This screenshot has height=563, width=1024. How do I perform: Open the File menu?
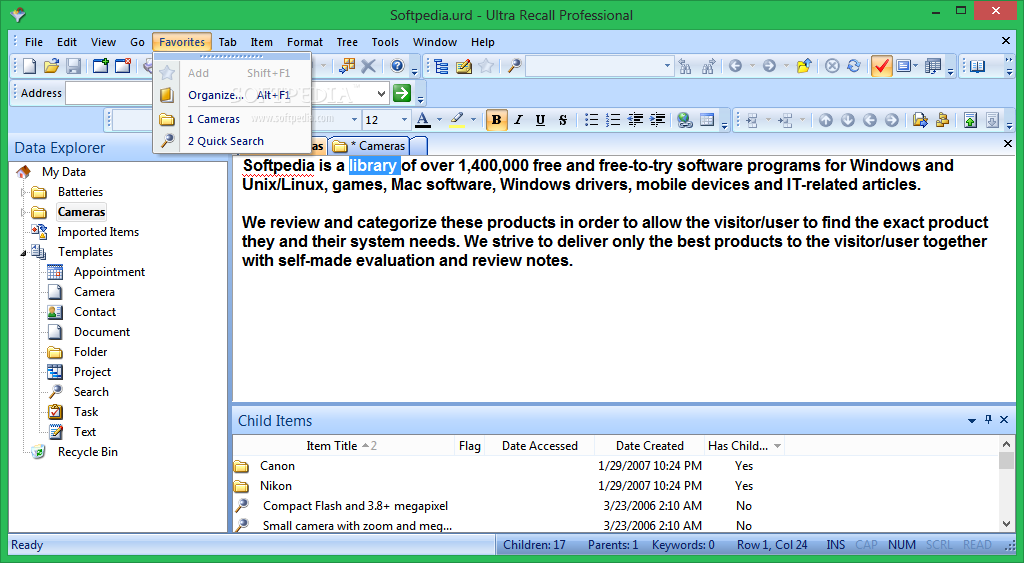click(x=34, y=42)
